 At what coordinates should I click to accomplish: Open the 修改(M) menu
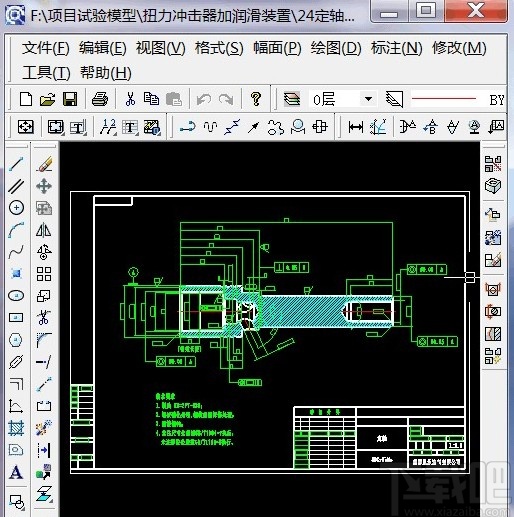(459, 48)
